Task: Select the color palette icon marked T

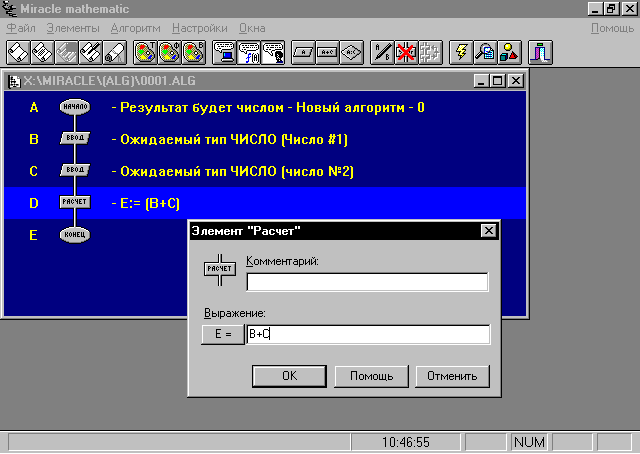Action: tap(144, 50)
